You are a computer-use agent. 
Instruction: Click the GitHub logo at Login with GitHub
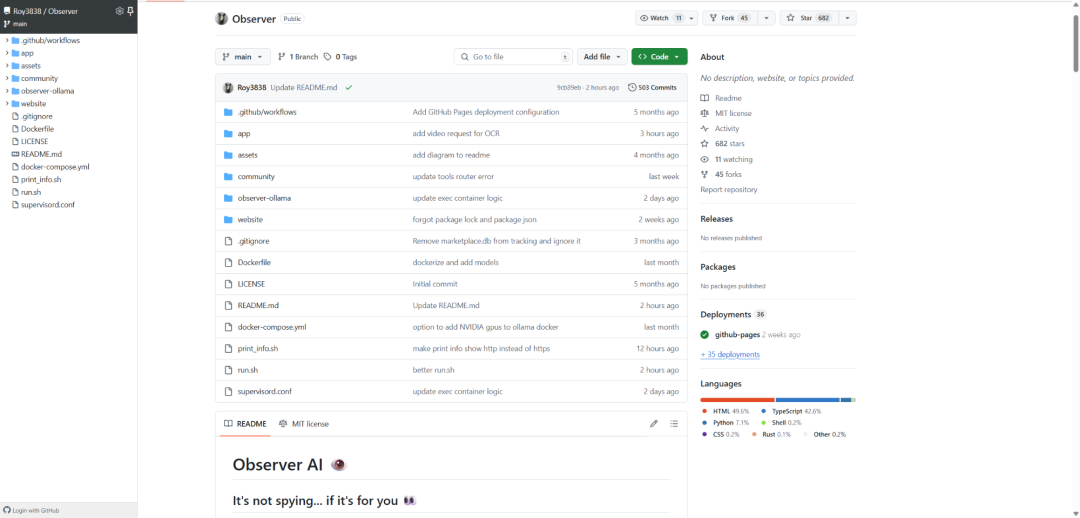tap(7, 510)
